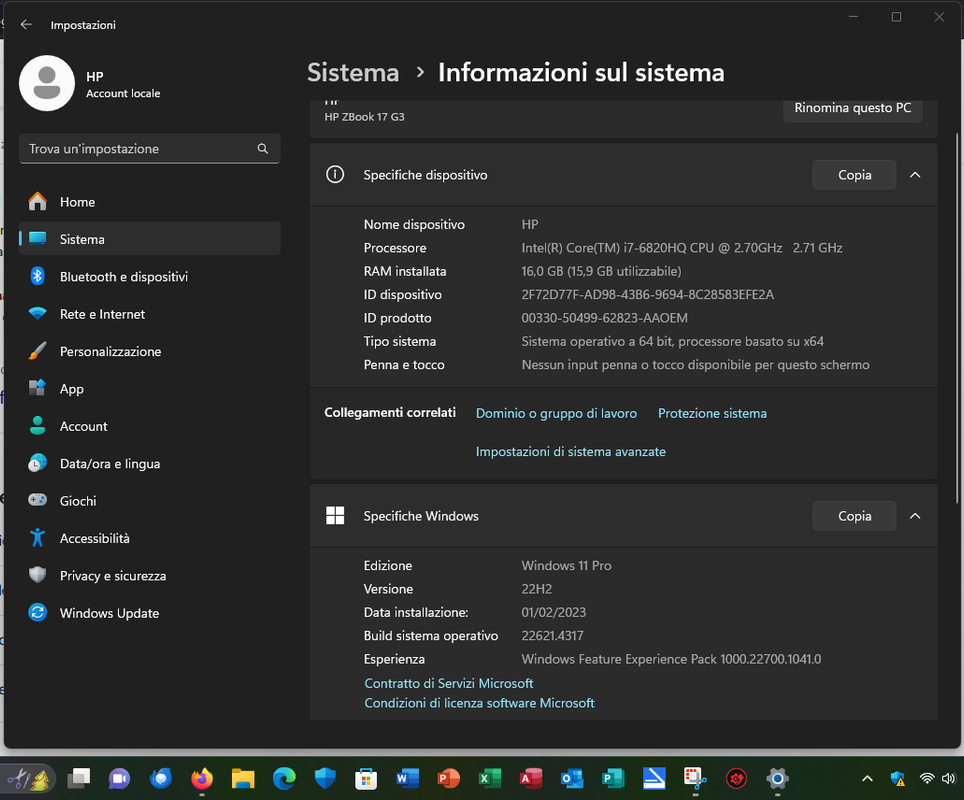This screenshot has height=800, width=964.
Task: Collapse the Specifiche dispositivo section
Action: coord(915,175)
